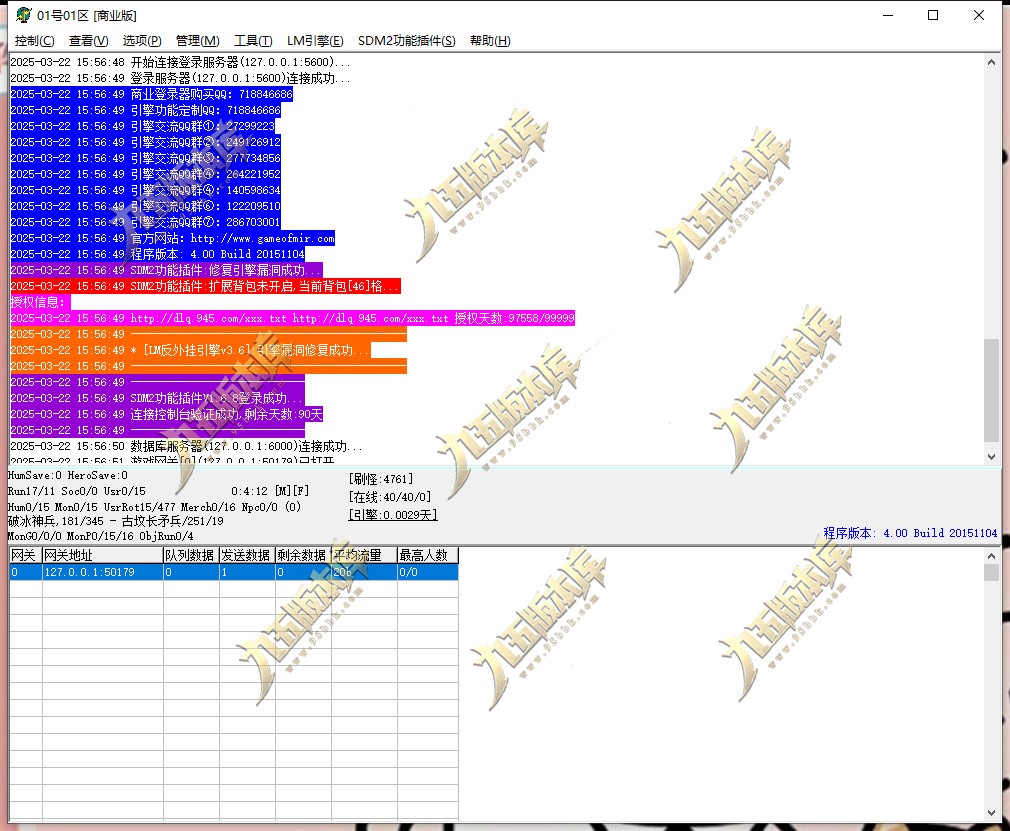The height and width of the screenshot is (831, 1010).
Task: Click the 0/0 max players cell
Action: (x=427, y=572)
